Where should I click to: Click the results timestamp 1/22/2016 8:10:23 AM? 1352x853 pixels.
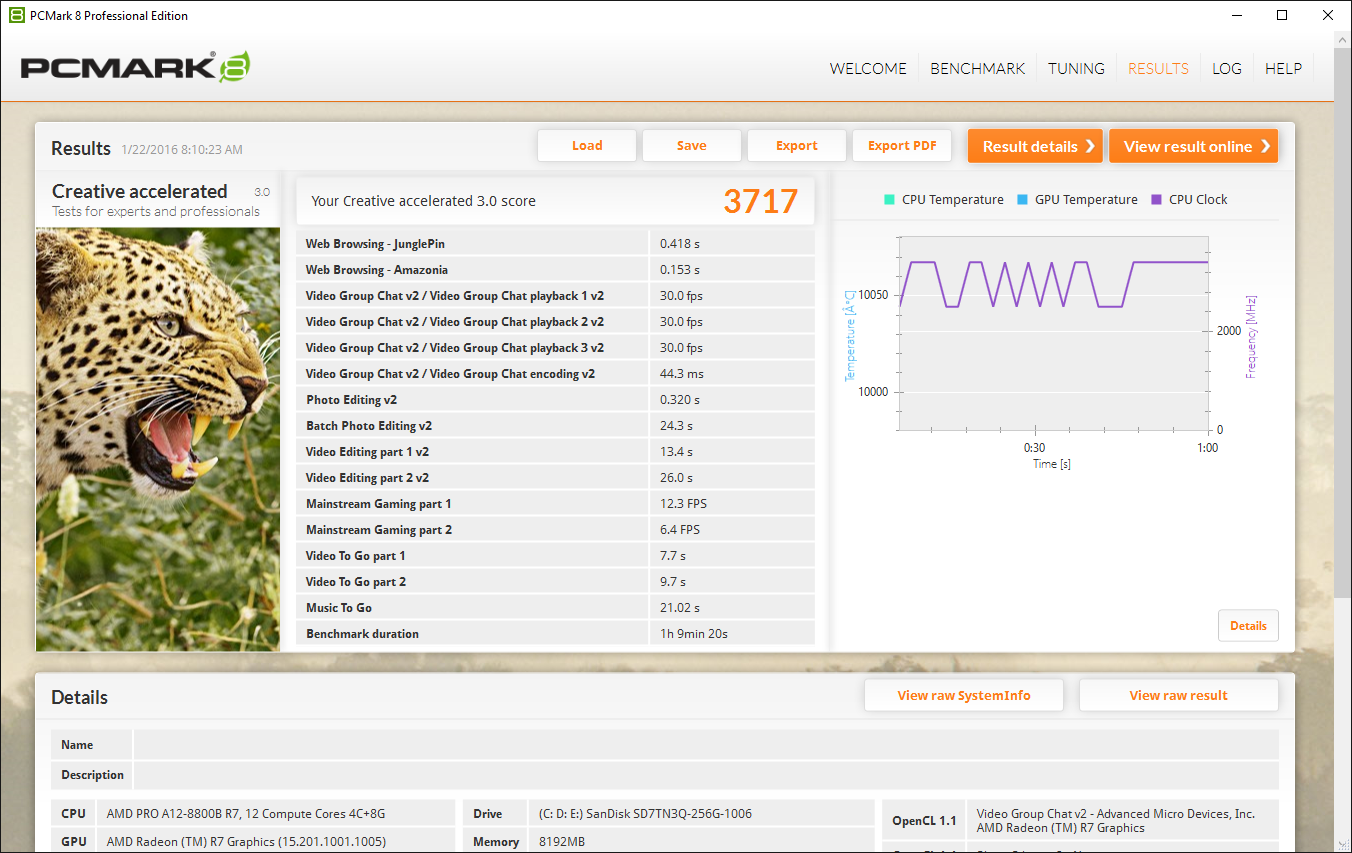pos(182,150)
